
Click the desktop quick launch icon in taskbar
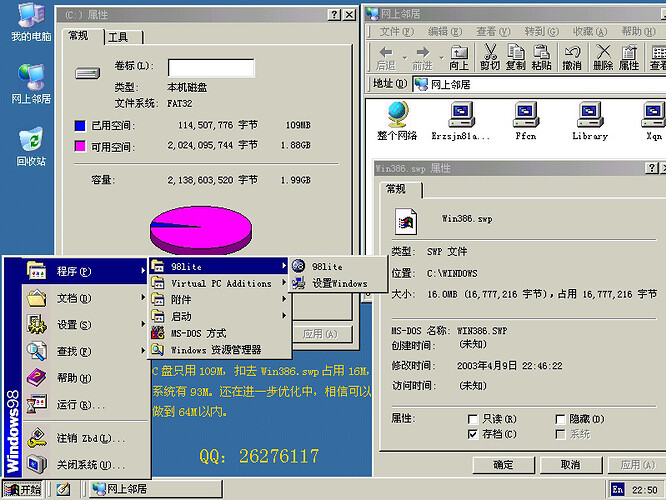[63, 489]
